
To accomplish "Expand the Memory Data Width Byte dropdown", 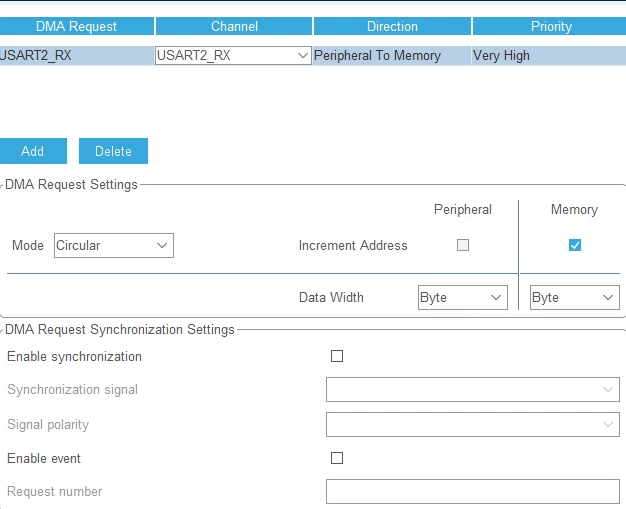I will [574, 297].
